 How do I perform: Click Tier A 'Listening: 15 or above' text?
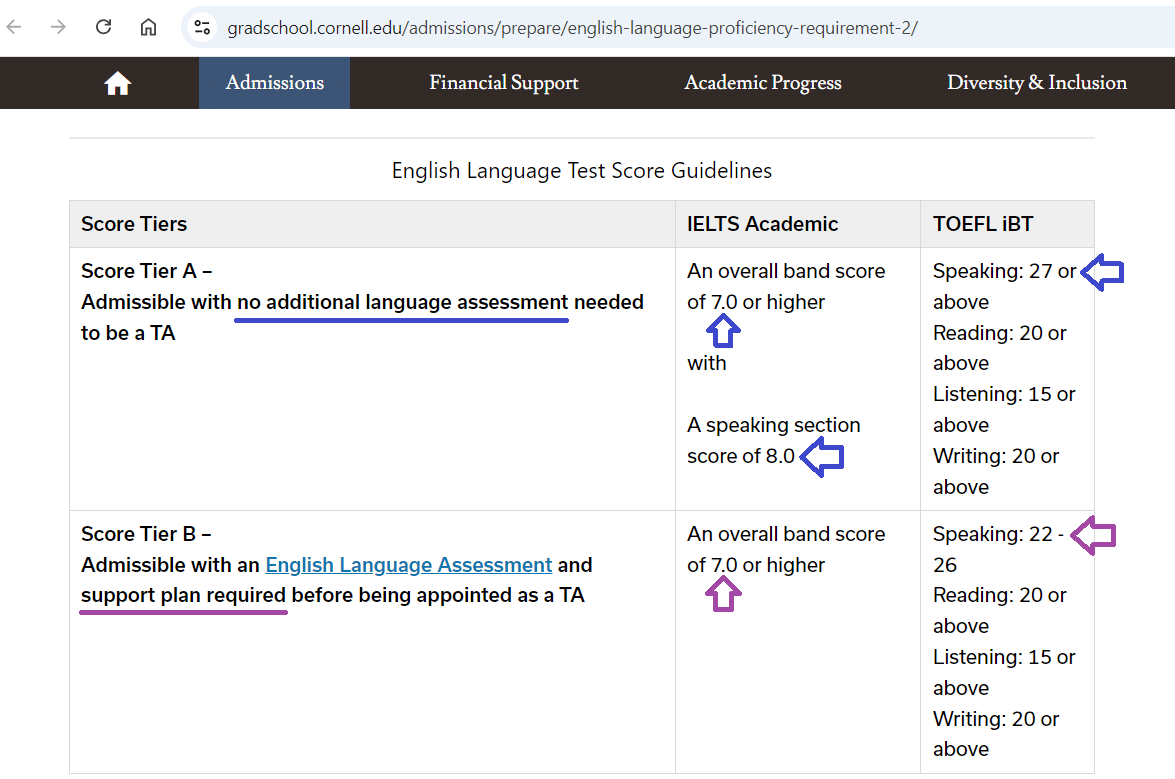pyautogui.click(x=1004, y=409)
